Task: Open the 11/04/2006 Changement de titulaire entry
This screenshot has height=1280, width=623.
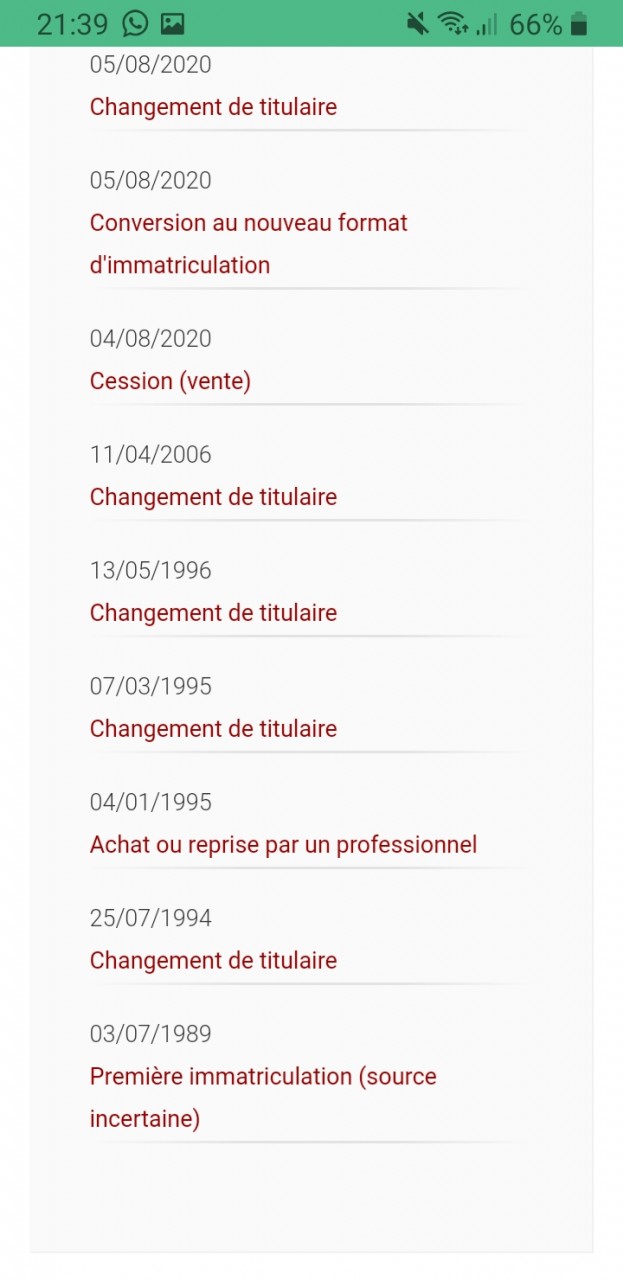Action: [213, 497]
